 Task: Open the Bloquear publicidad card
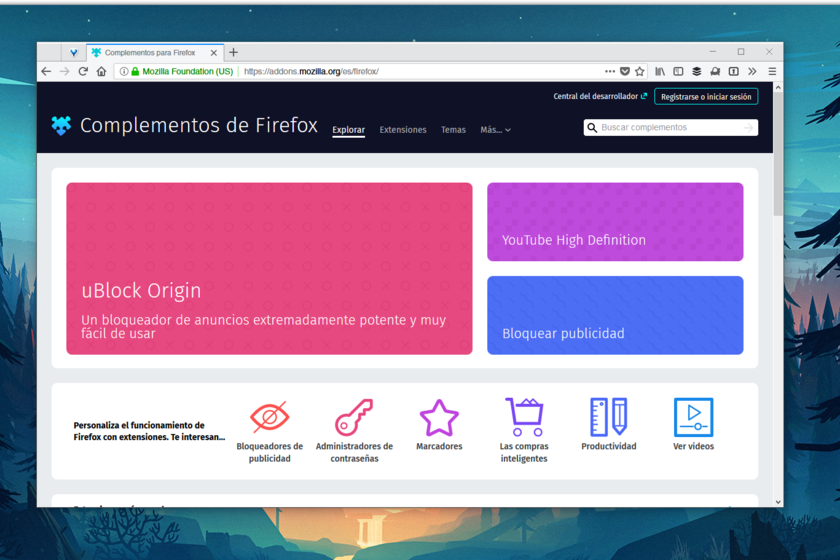(615, 315)
